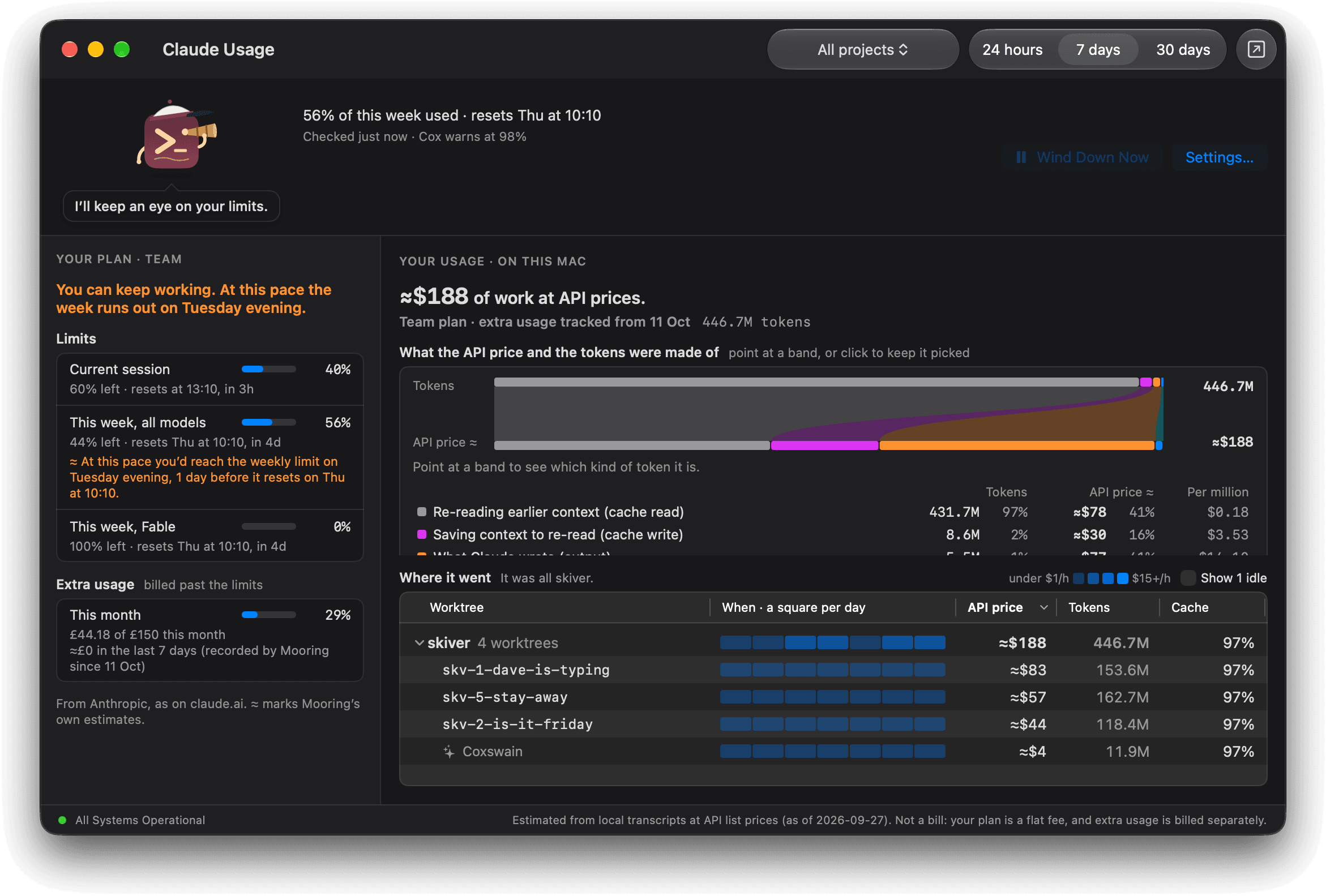Pick the grey band on the Tokens bar
This screenshot has width=1326, height=896.
point(816,382)
